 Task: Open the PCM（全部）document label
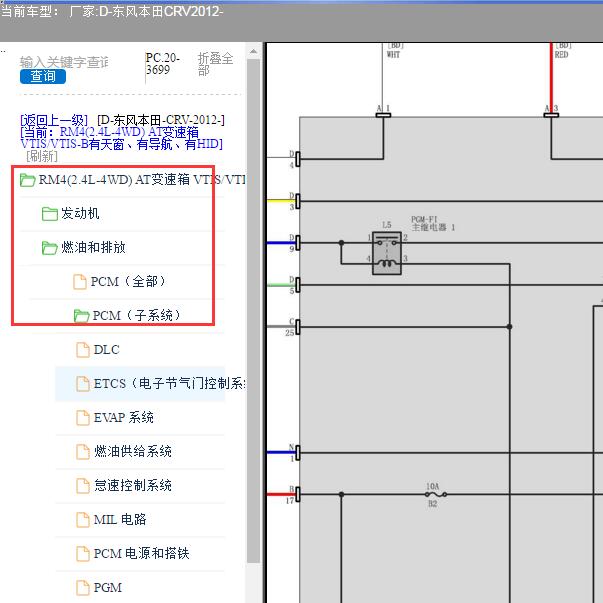pyautogui.click(x=128, y=282)
